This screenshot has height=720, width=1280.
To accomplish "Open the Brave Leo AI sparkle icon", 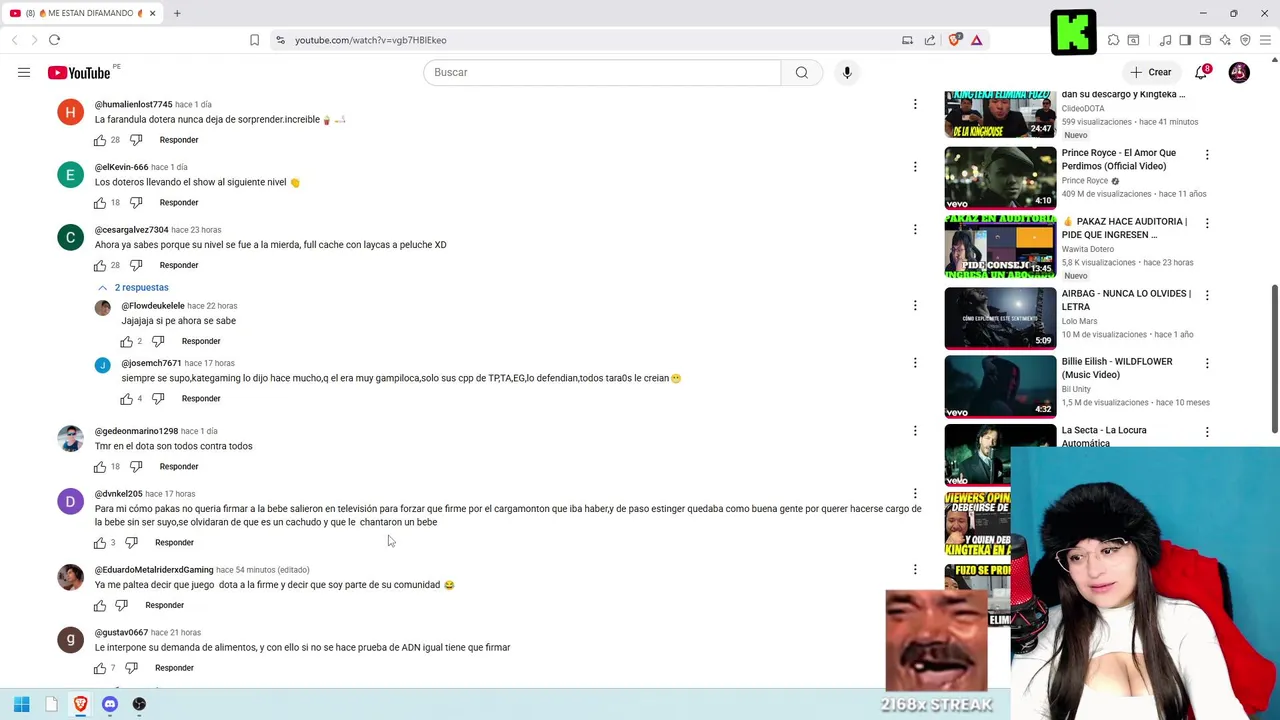I will [1225, 40].
